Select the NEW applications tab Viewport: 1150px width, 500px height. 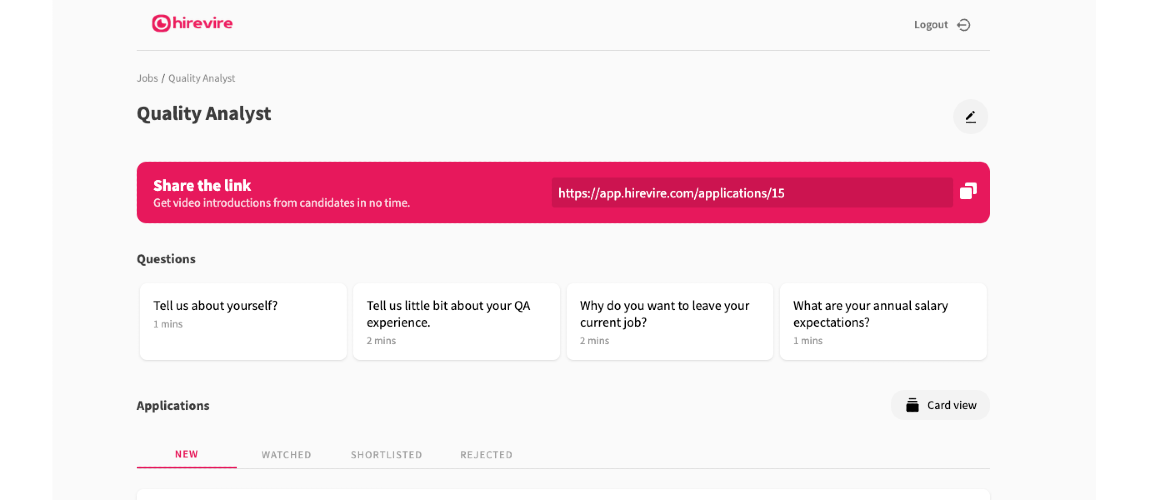(186, 455)
